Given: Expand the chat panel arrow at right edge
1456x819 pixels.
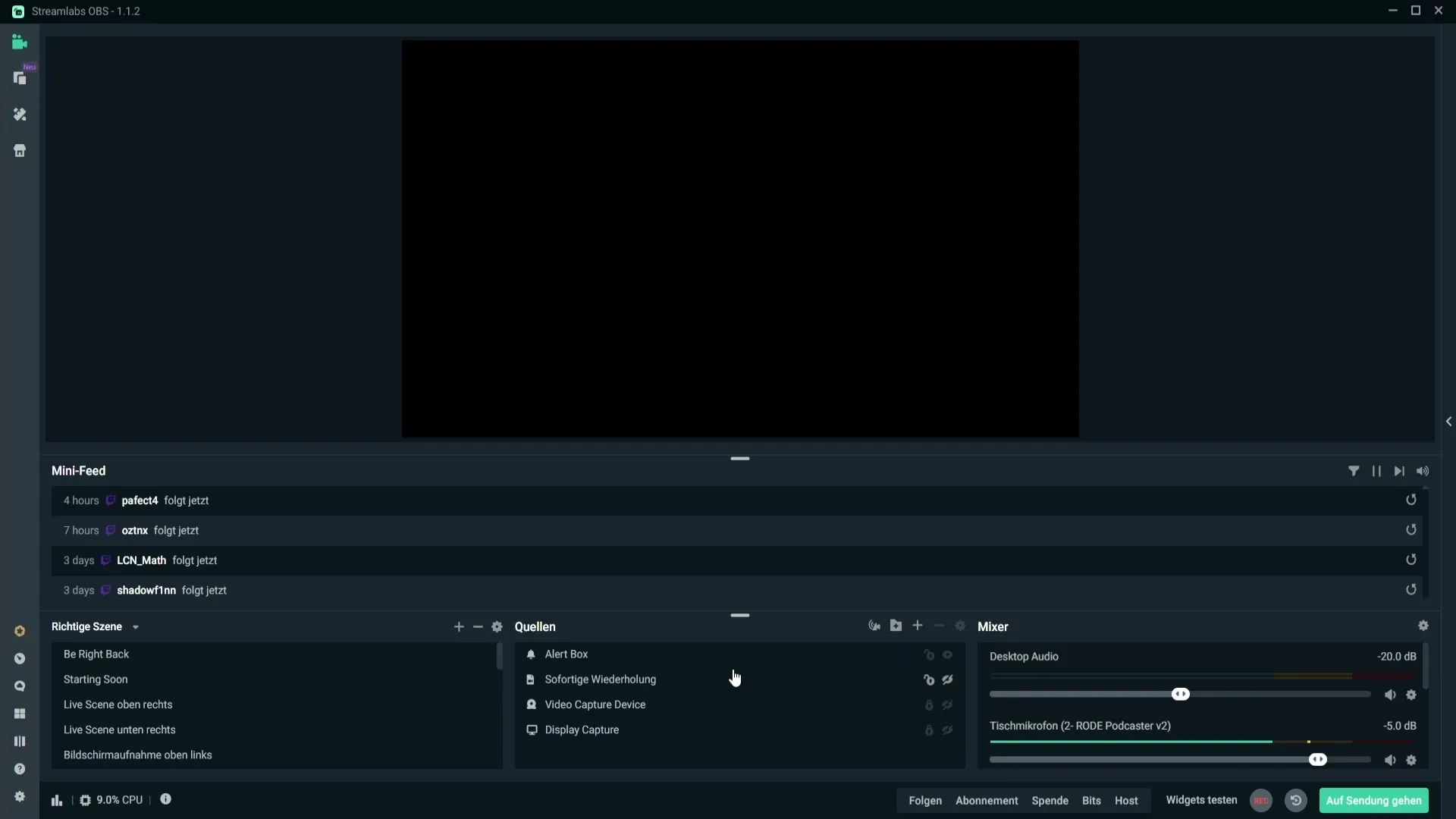Looking at the screenshot, I should click(1448, 422).
